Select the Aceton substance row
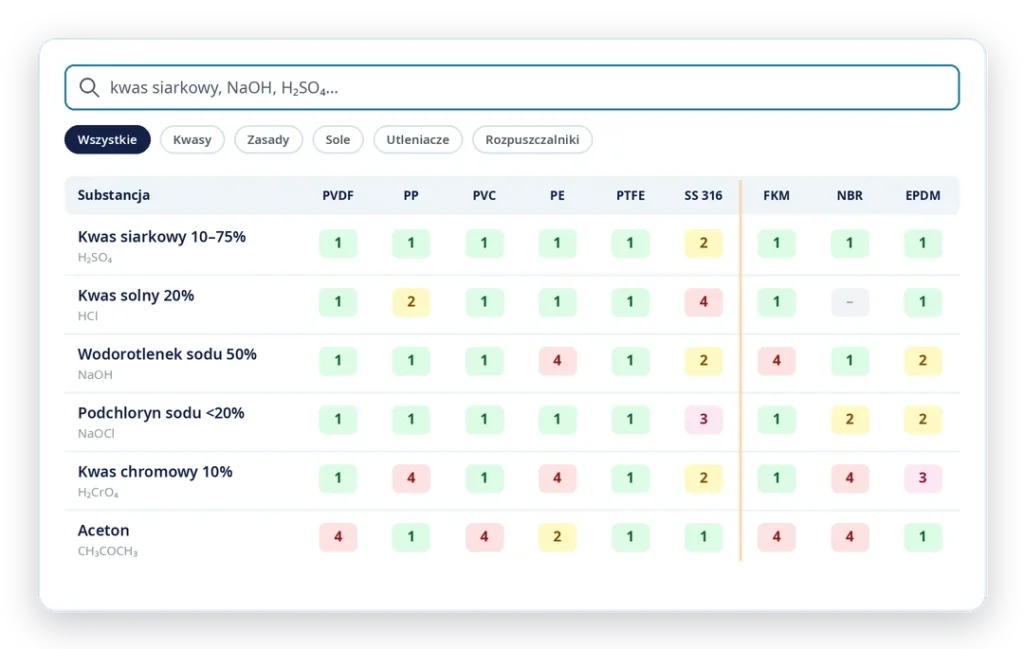This screenshot has height=649, width=1024. [x=512, y=539]
